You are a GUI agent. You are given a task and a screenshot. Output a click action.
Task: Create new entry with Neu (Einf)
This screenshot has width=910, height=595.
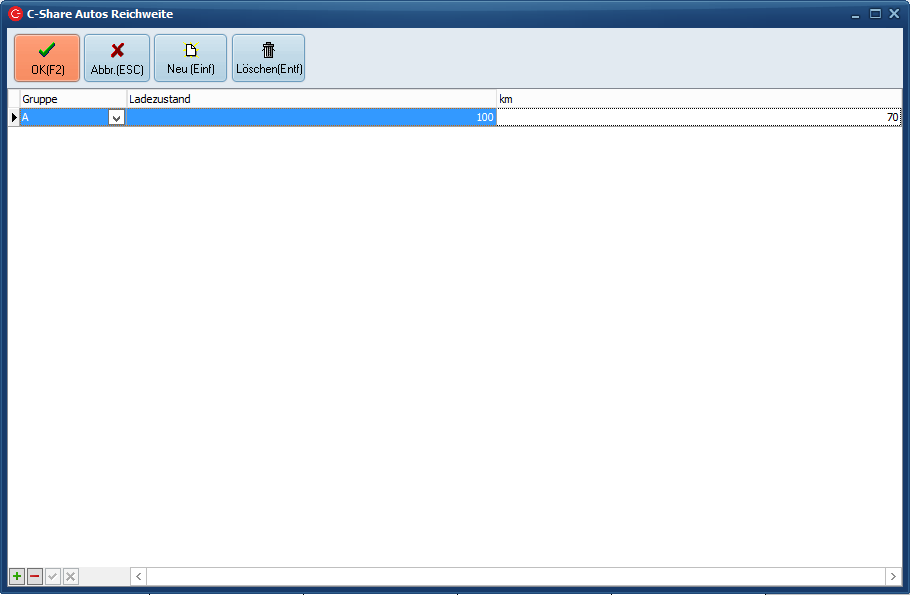[190, 58]
